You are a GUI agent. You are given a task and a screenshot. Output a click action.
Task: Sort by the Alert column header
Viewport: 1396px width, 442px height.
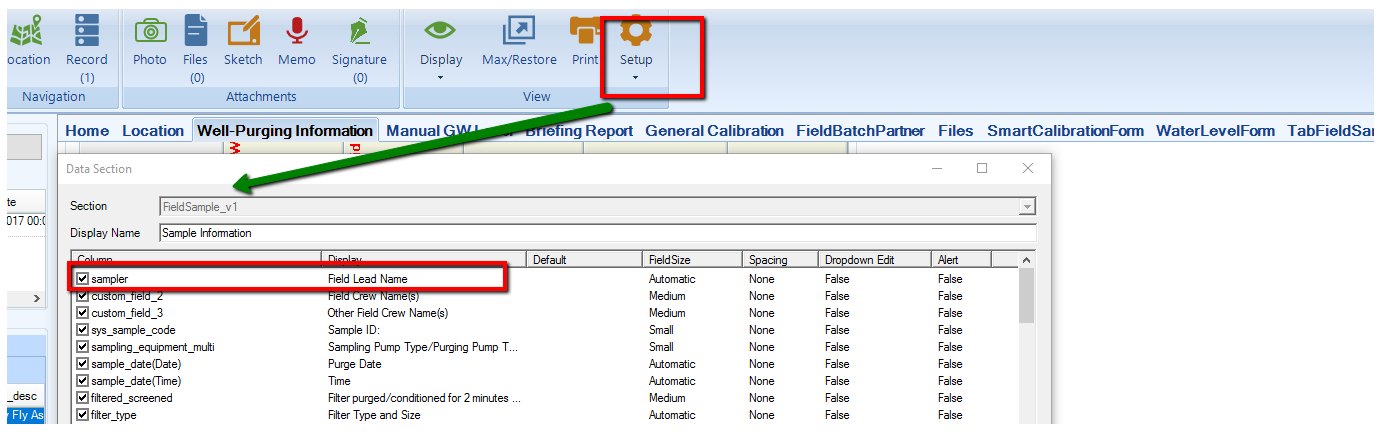(x=961, y=260)
